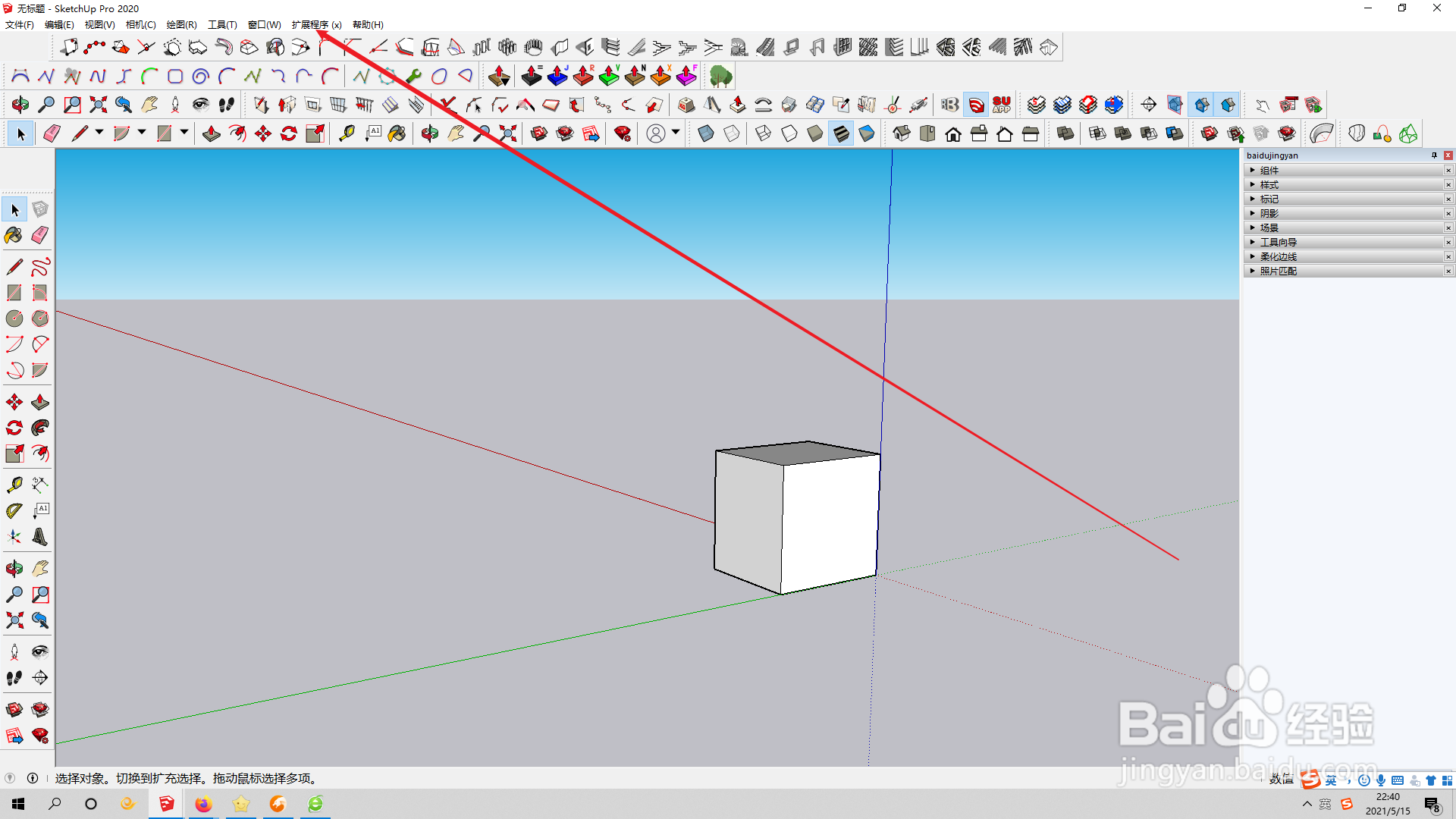Open the 绘图(R) menu
Viewport: 1456px width, 819px height.
(x=182, y=25)
